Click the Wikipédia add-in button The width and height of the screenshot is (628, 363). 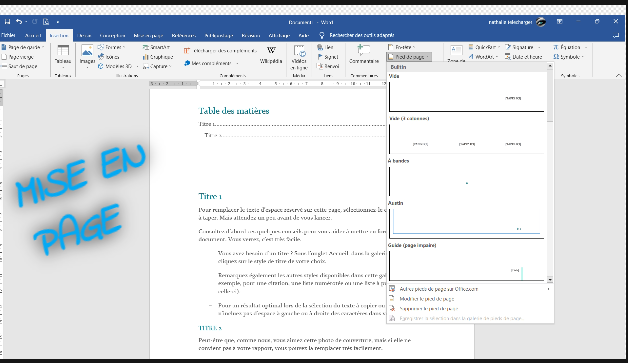point(271,55)
